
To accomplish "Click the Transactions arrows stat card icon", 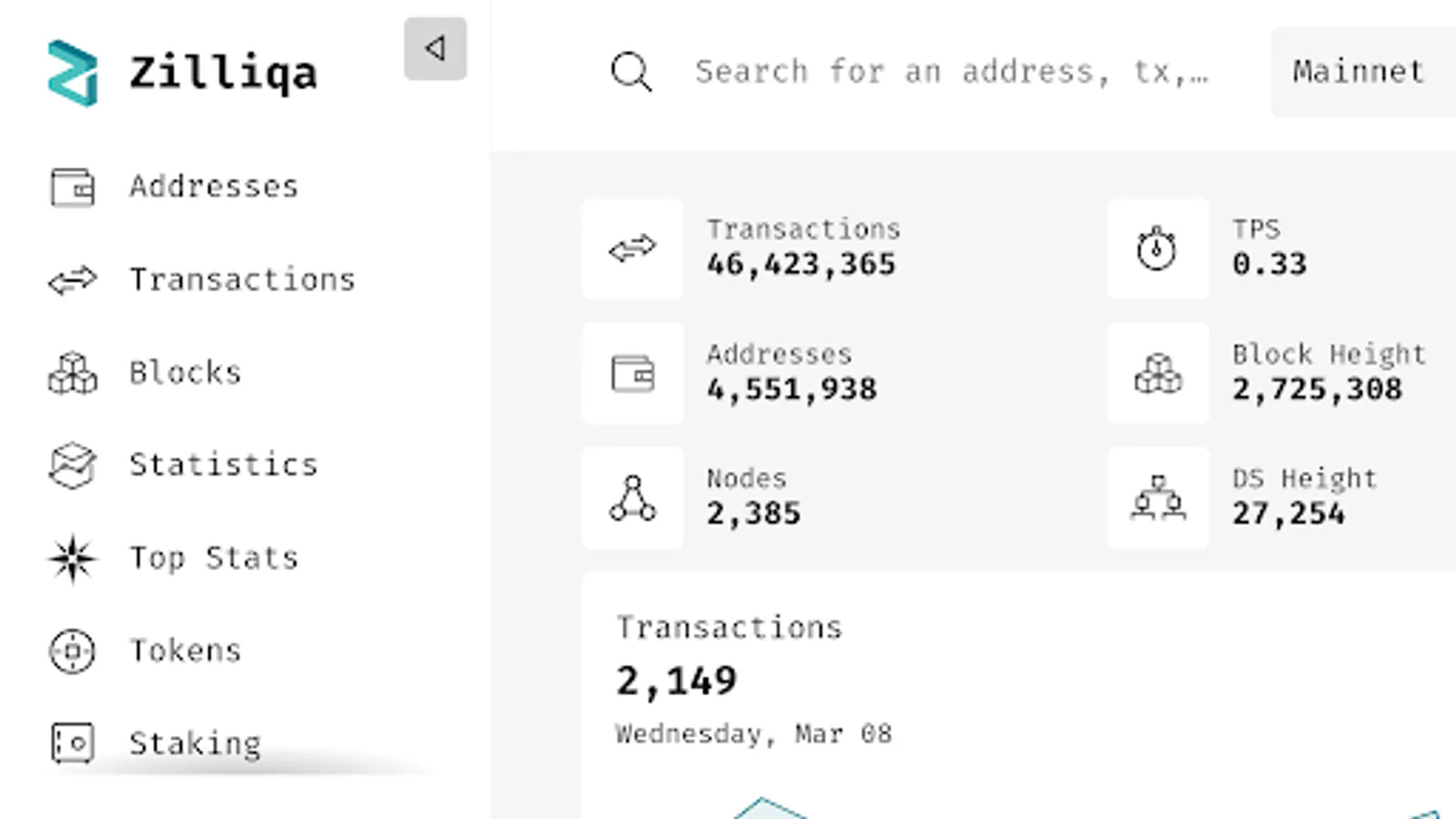I will 632,248.
